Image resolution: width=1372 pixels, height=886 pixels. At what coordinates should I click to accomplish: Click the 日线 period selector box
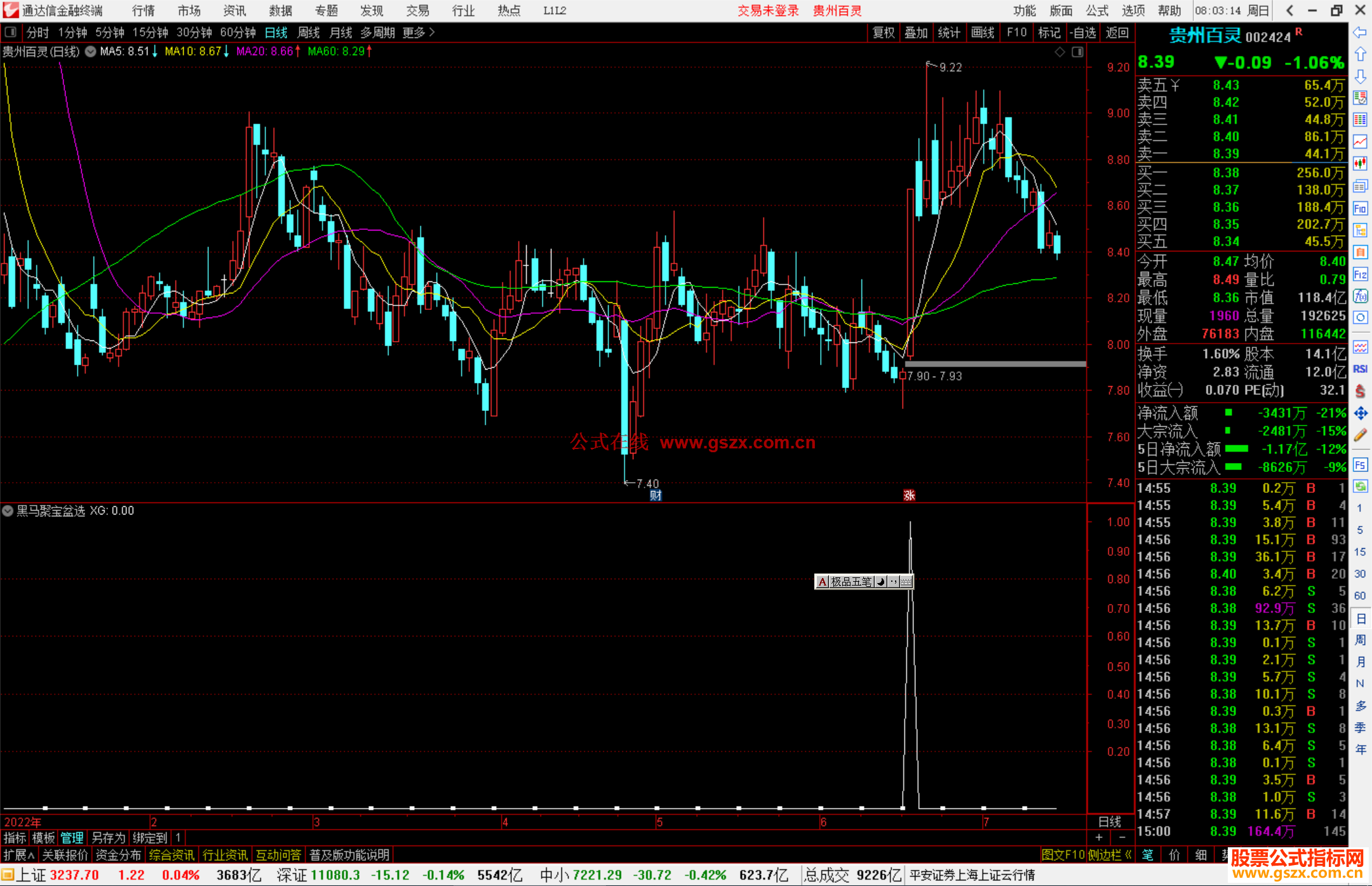tap(1110, 822)
